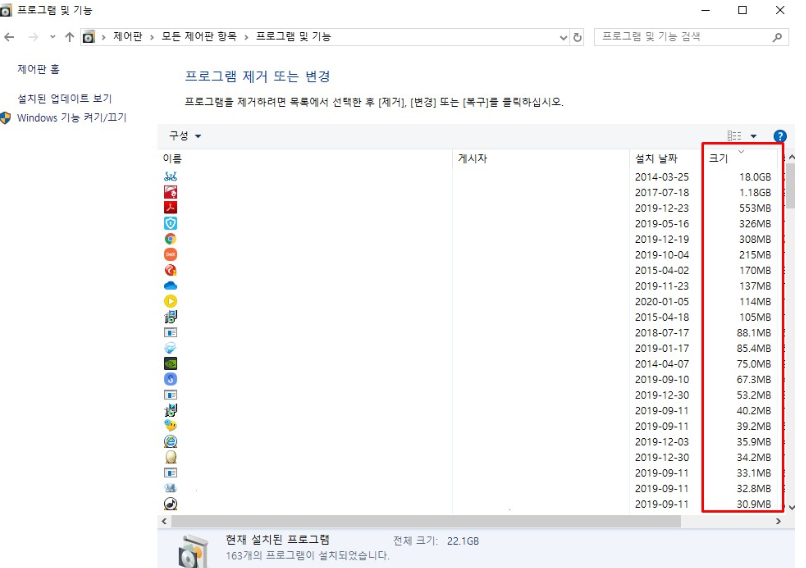806x568 pixels.
Task: Expand the address bar history dropdown
Action: 563,38
